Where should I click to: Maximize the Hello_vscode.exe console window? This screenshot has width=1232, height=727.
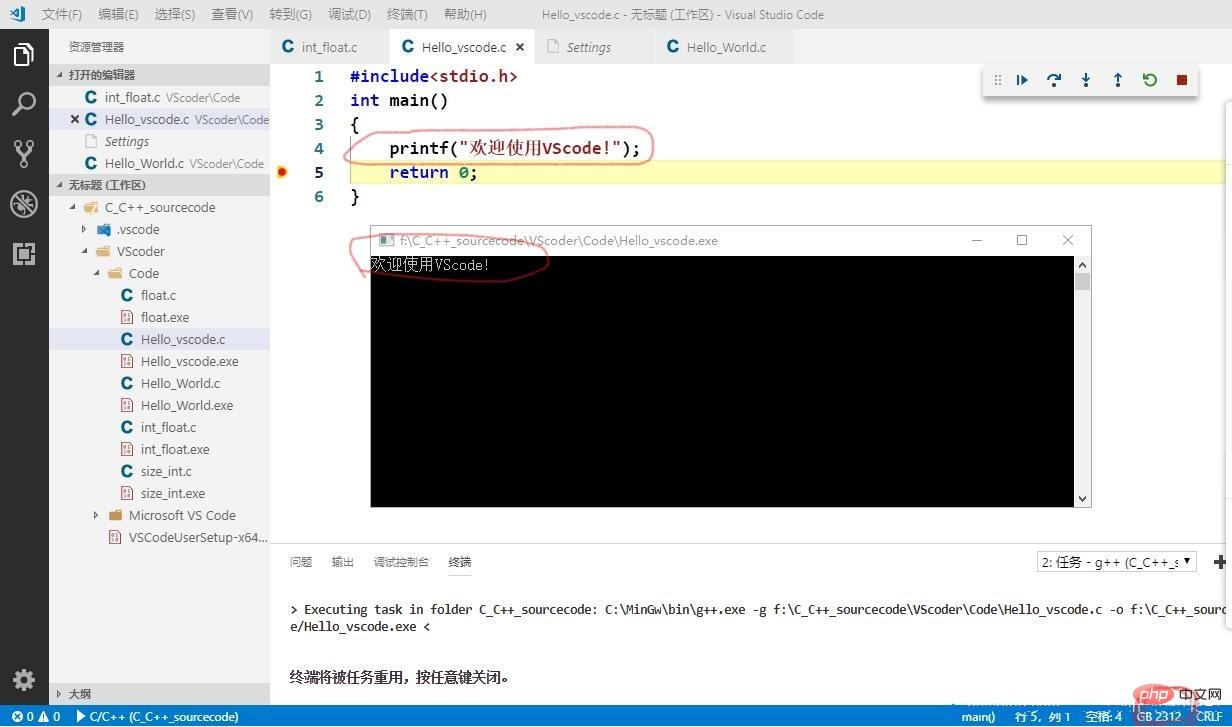[1022, 240]
